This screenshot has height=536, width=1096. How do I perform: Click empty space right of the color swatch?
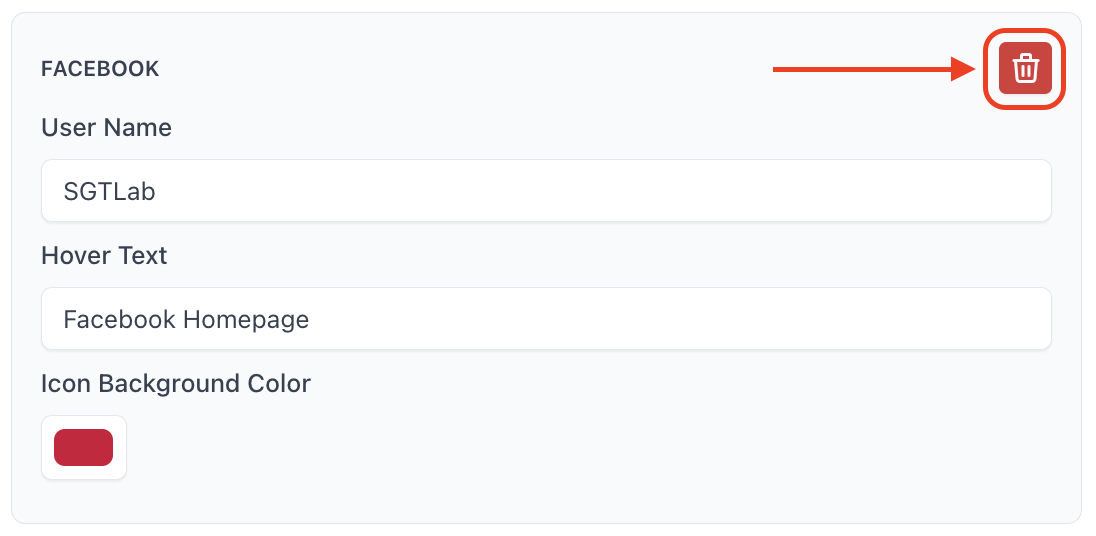click(x=500, y=447)
